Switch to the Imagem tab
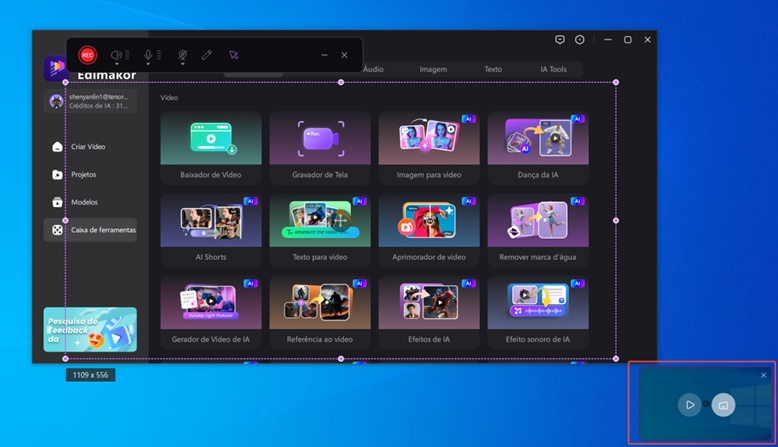Viewport: 778px width, 447px height. 433,69
